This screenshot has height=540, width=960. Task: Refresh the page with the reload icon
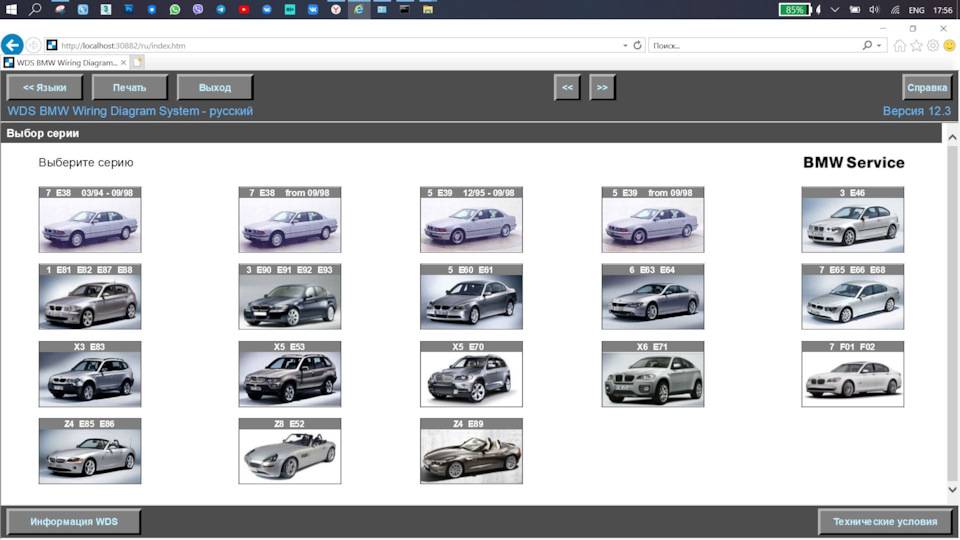click(637, 45)
